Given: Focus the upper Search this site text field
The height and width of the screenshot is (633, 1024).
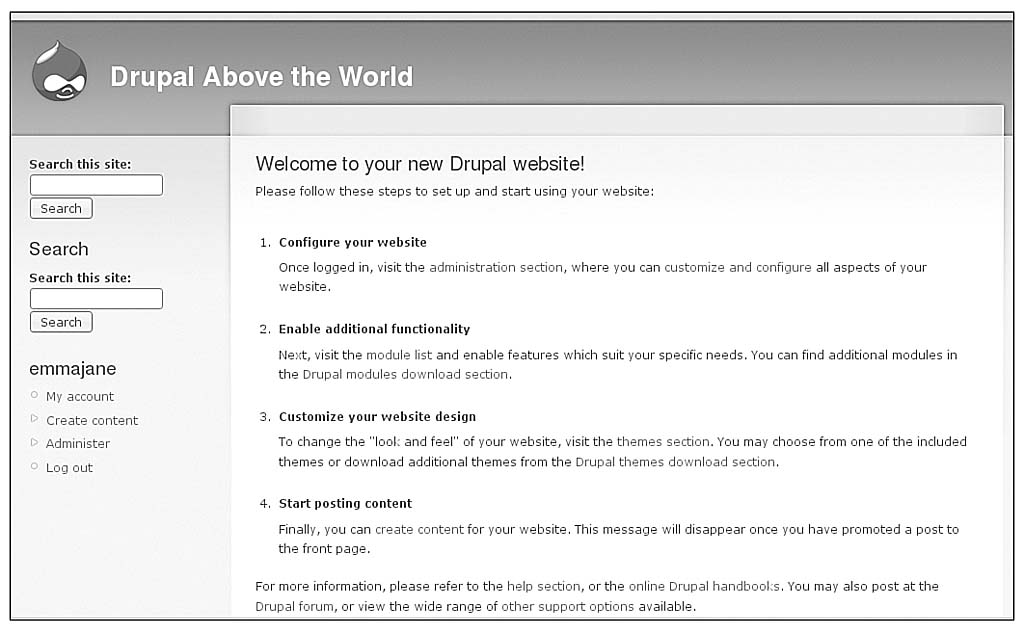Looking at the screenshot, I should tap(96, 185).
